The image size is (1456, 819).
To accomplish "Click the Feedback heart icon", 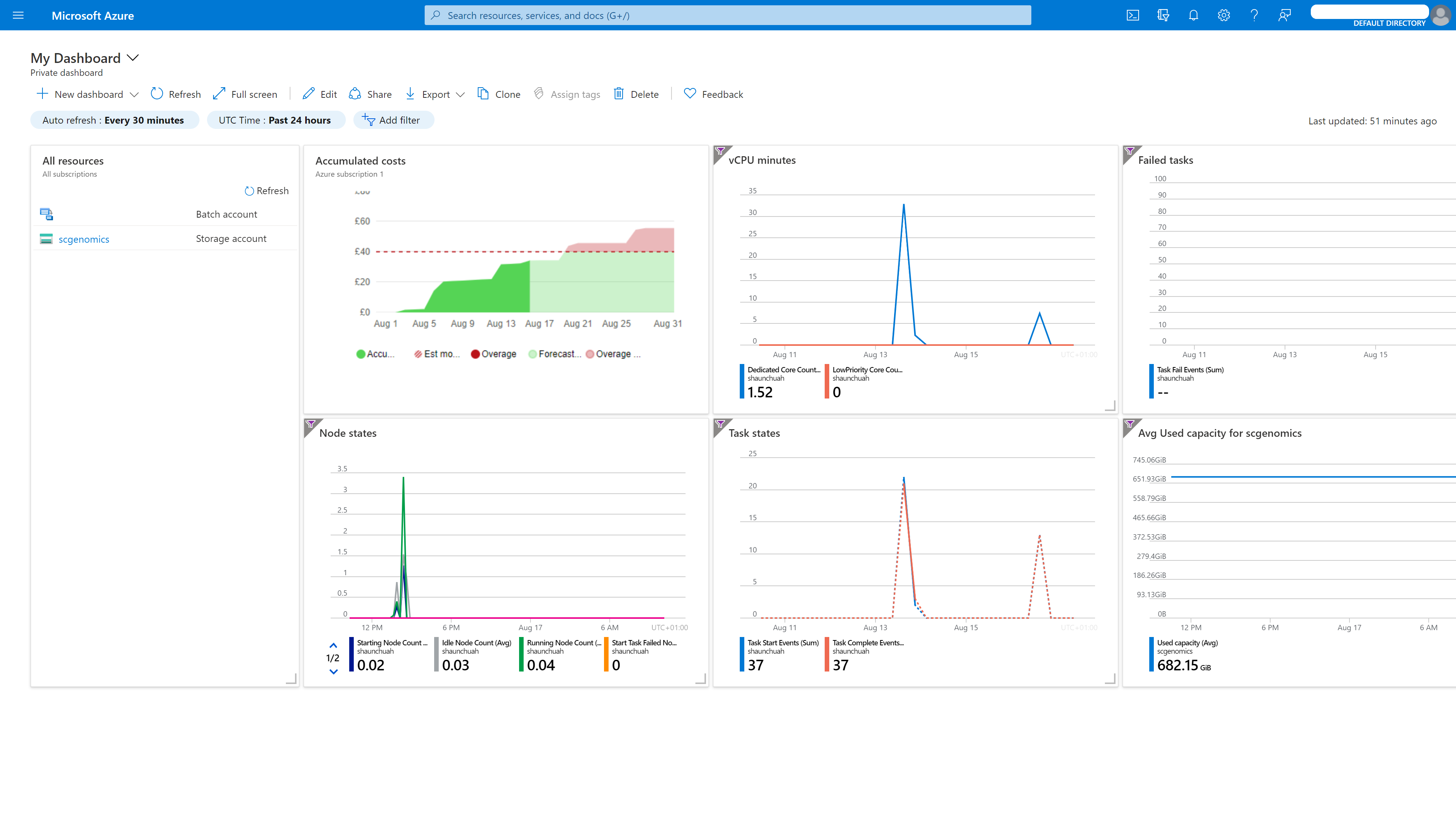I will pos(690,93).
